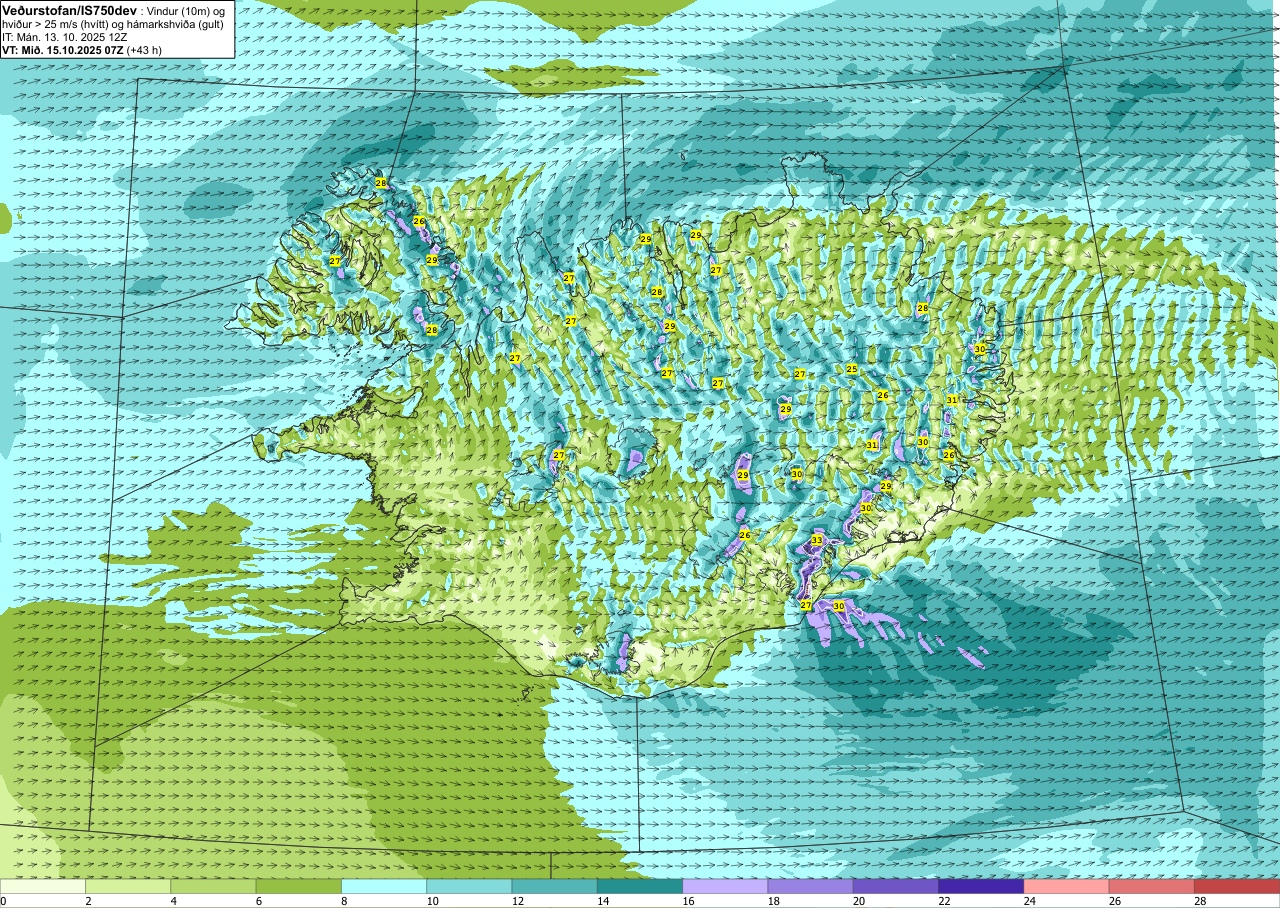Screen dimensions: 1280x908
Task: Click the 16–18 lavender legend swatch
Action: tap(725, 886)
